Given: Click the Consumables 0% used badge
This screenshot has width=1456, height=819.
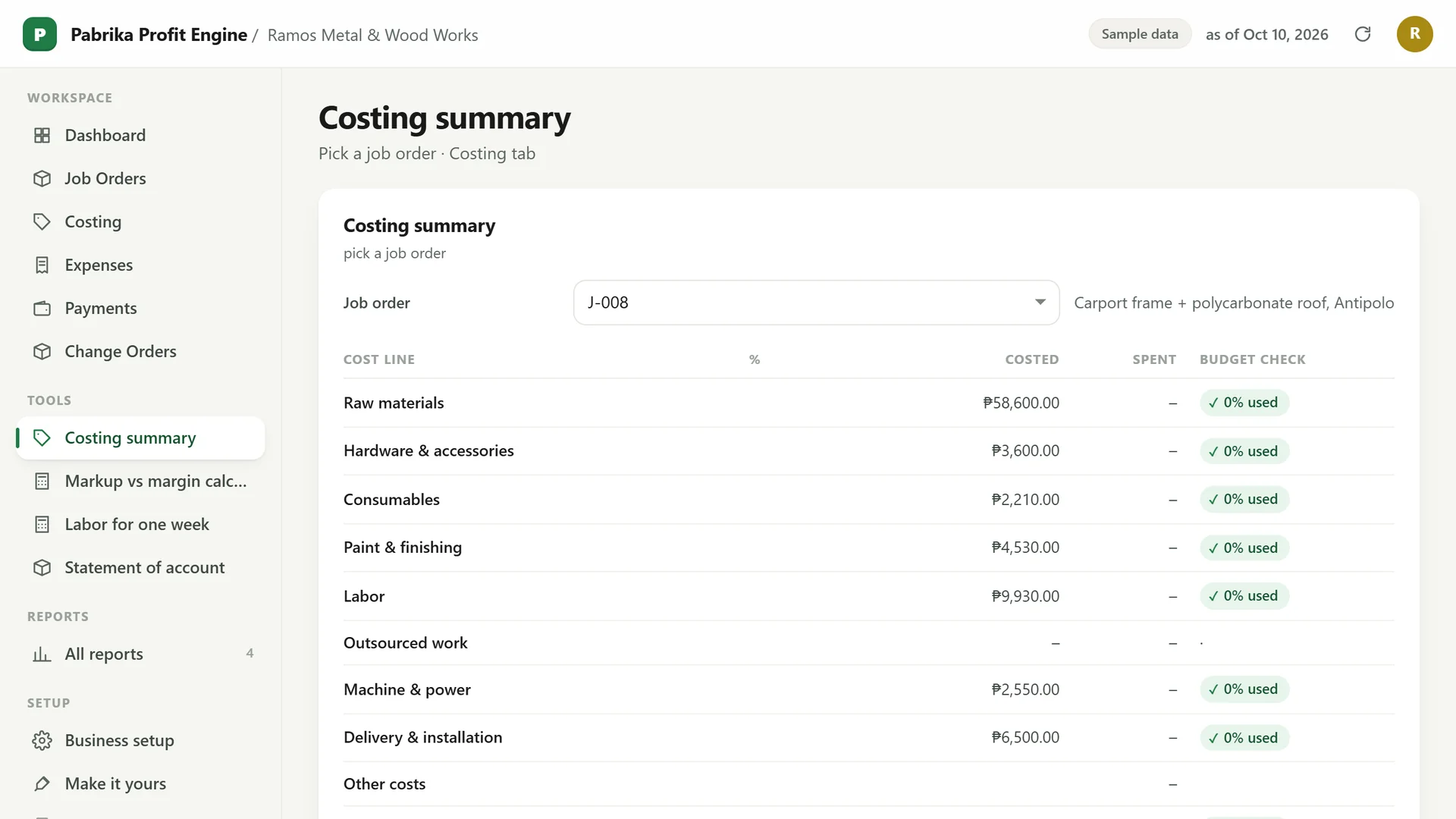Looking at the screenshot, I should pyautogui.click(x=1244, y=499).
